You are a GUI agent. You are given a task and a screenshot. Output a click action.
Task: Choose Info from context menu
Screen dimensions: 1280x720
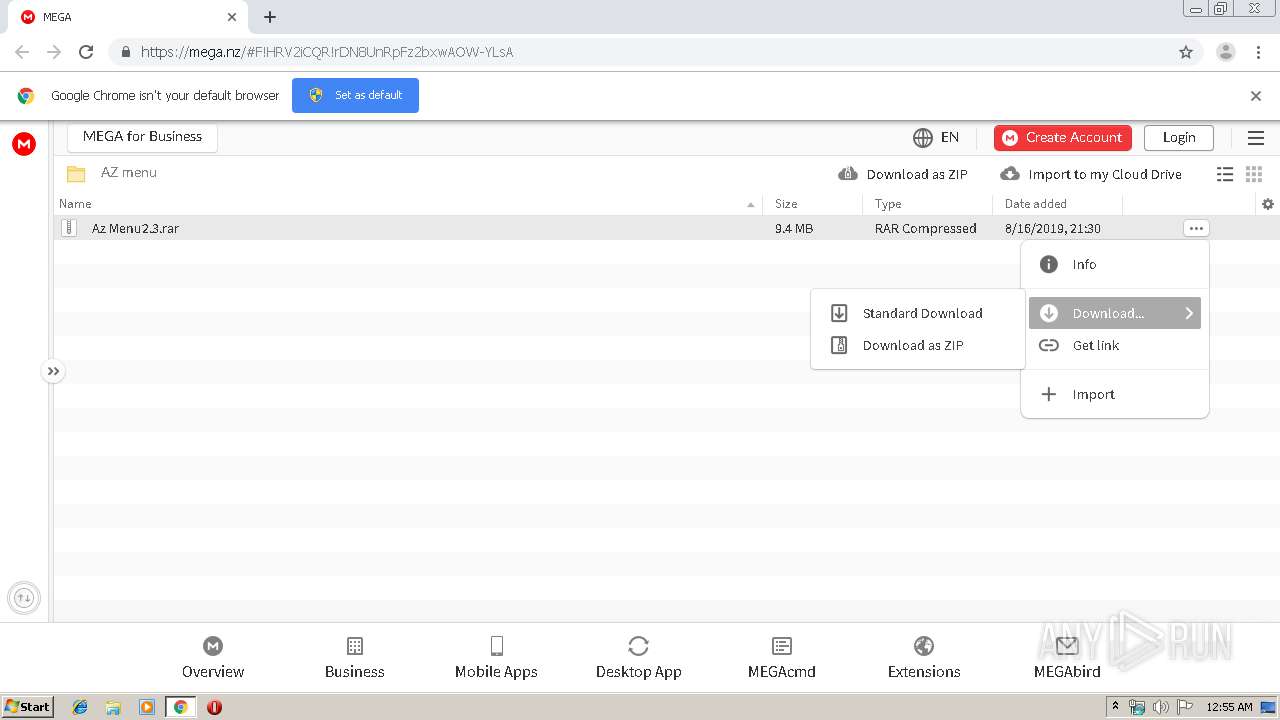point(1115,265)
